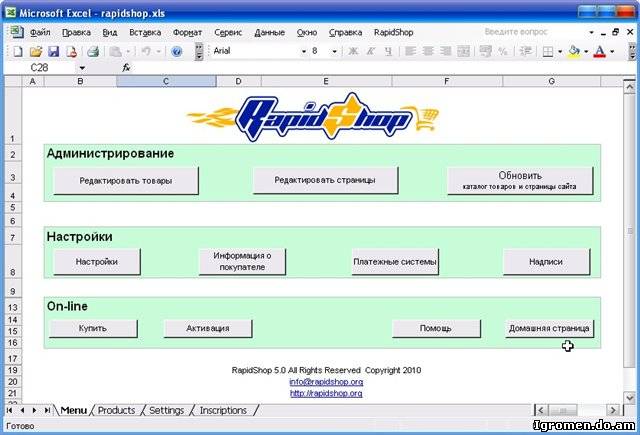The height and width of the screenshot is (435, 640).
Task: Expand the Borders dropdown arrow
Action: coord(560,51)
